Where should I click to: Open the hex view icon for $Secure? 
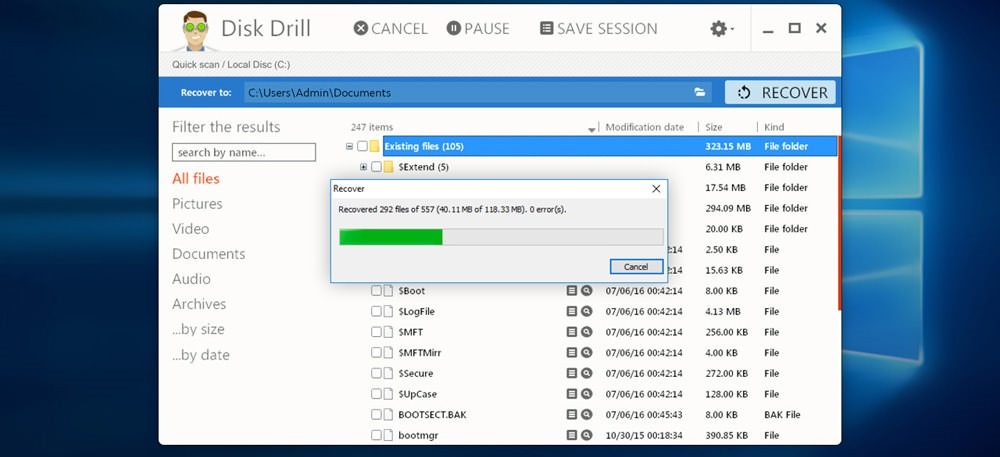tap(571, 374)
